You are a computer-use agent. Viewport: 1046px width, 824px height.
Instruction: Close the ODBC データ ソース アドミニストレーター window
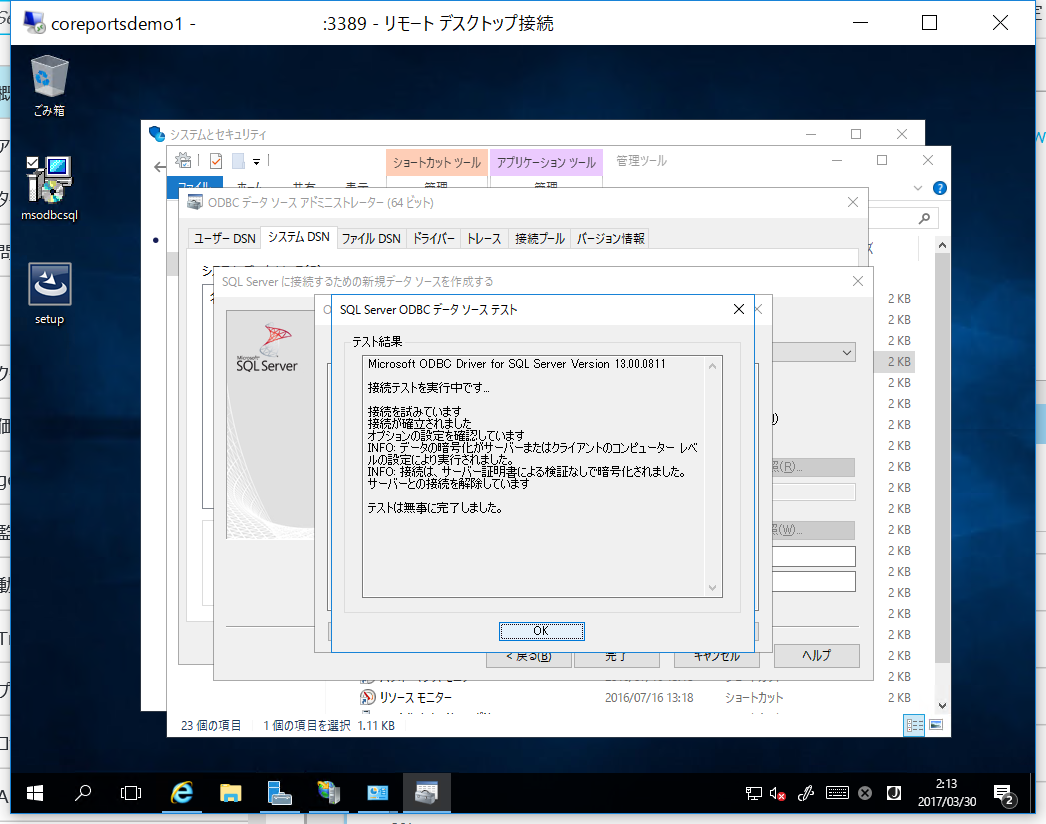[x=853, y=202]
